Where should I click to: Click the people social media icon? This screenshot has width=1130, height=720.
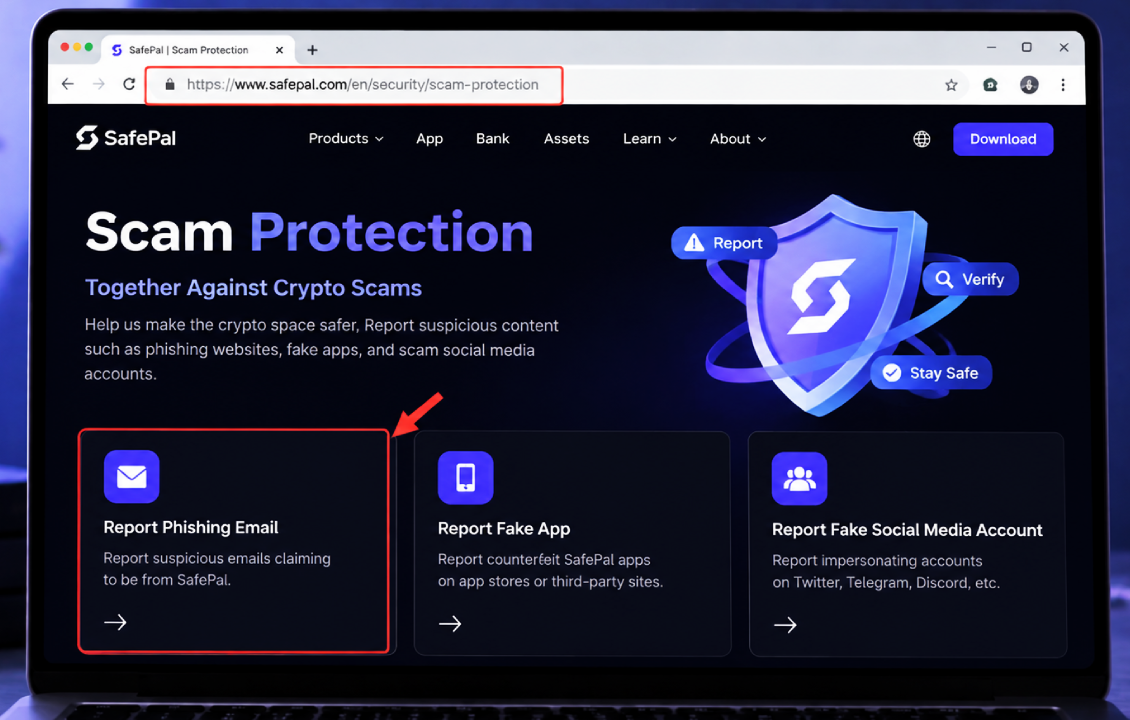(799, 479)
